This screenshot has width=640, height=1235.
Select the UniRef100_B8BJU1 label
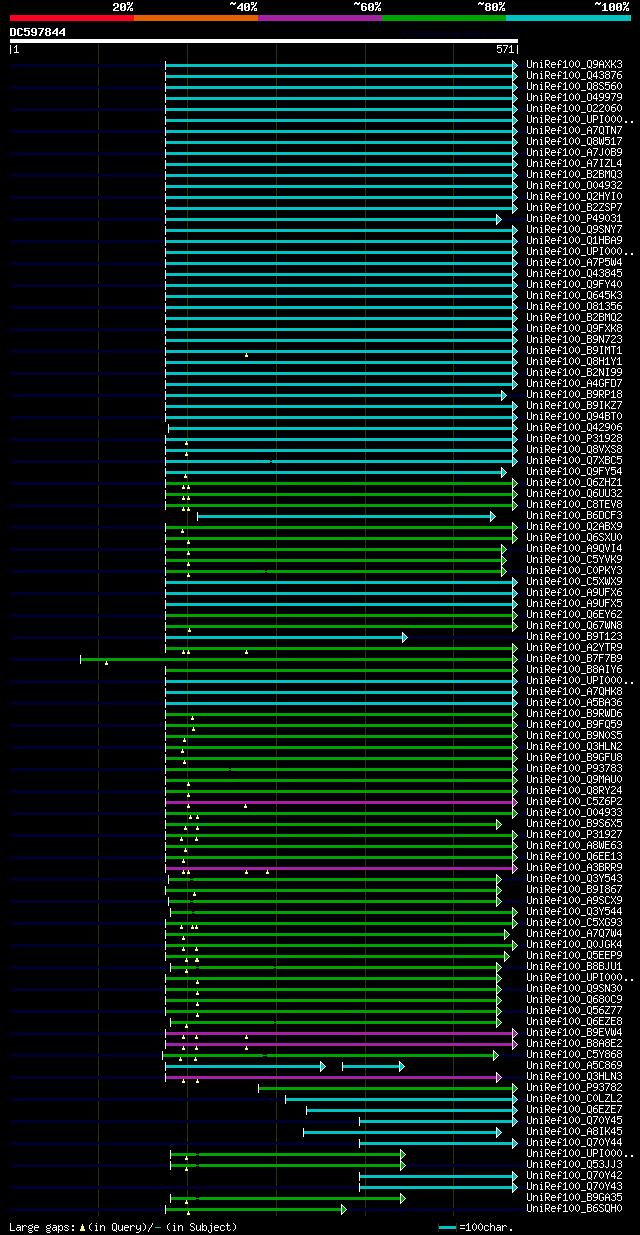click(x=574, y=966)
